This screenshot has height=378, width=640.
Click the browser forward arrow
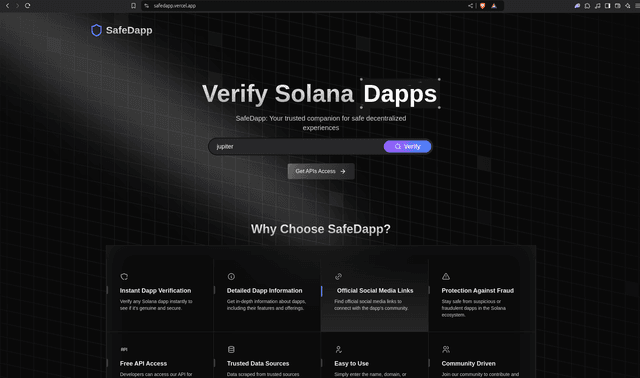17,6
